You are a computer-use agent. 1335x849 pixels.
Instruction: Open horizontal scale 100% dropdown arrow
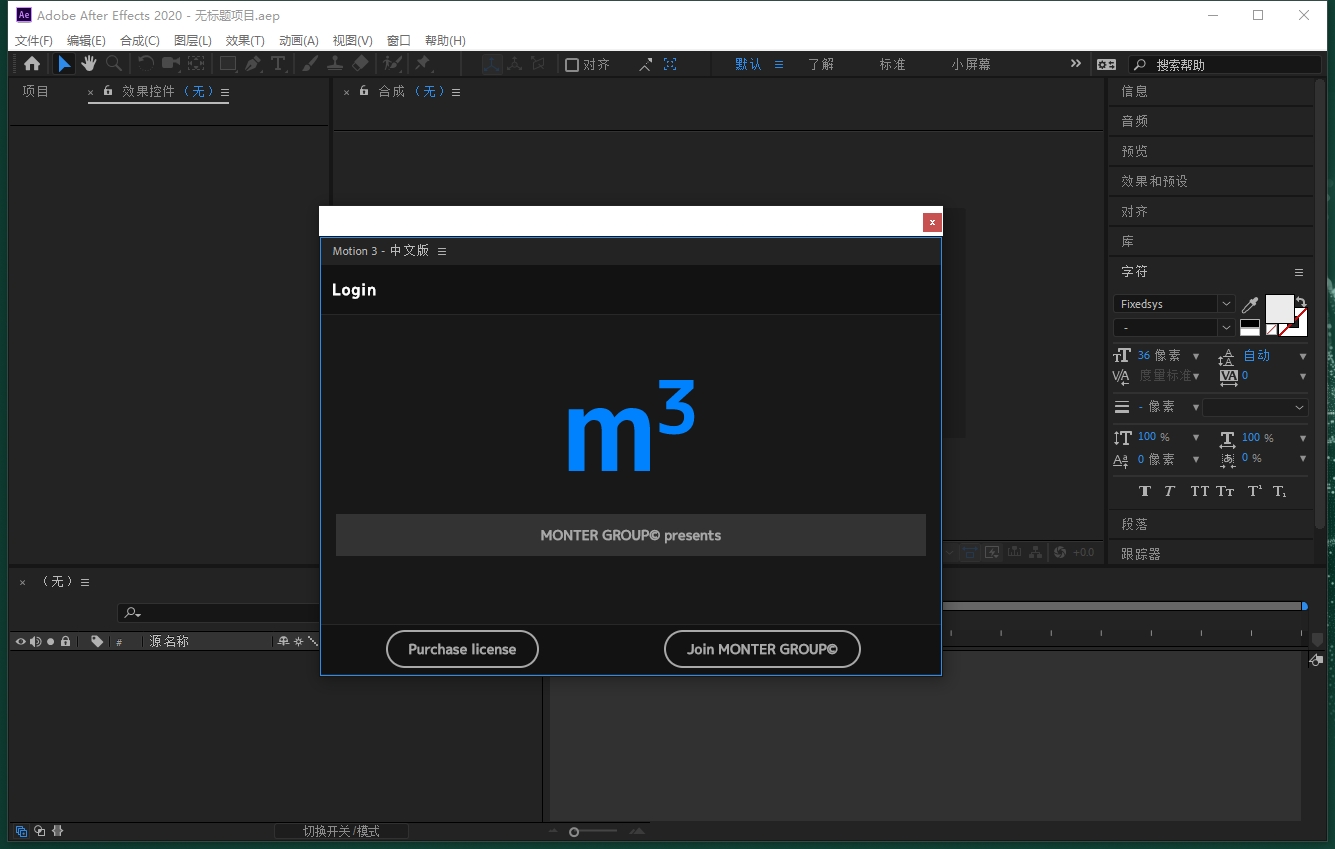pos(1302,438)
